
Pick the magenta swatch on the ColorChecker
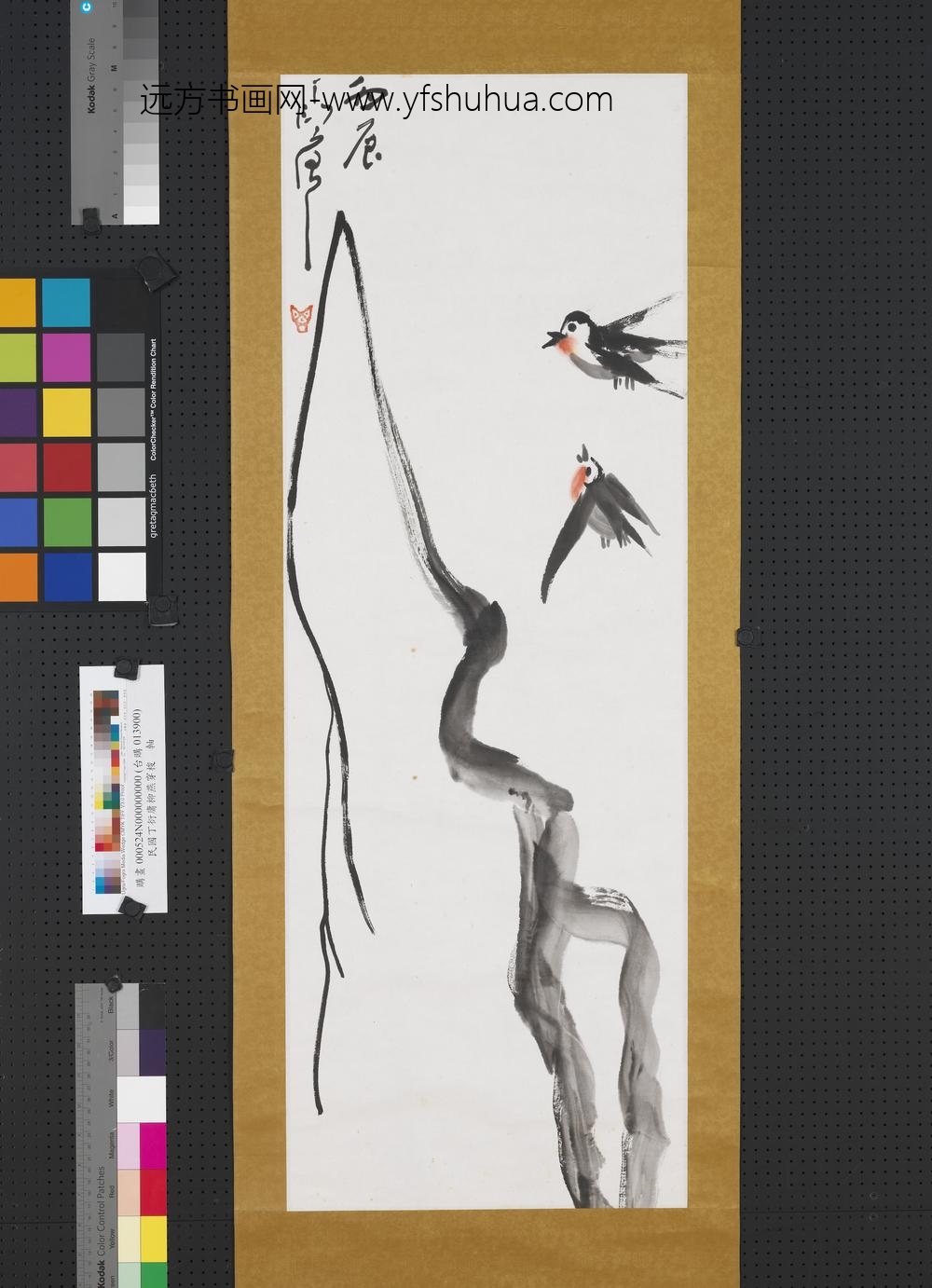65,357
